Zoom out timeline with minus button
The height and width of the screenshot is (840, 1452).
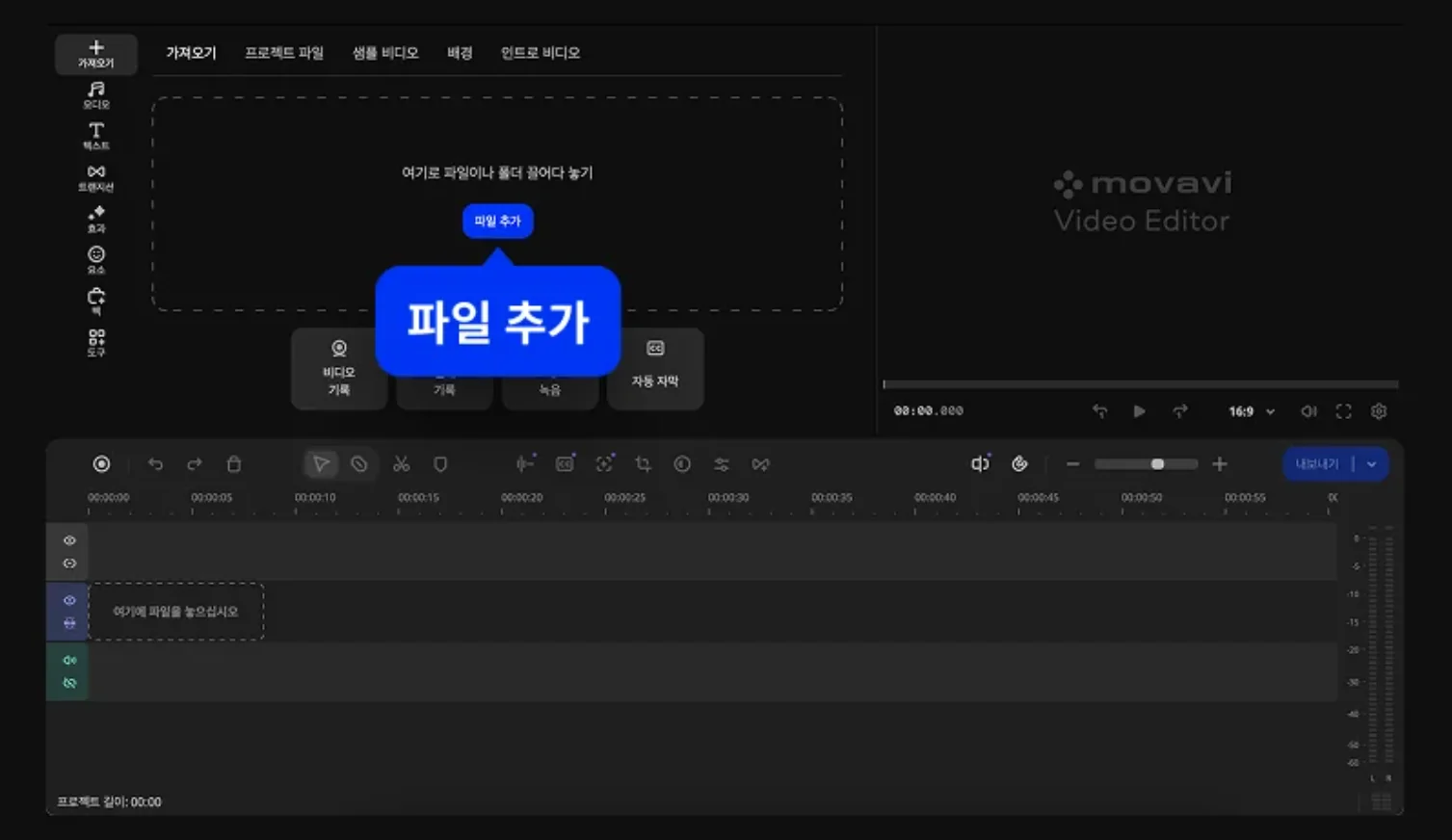point(1072,464)
